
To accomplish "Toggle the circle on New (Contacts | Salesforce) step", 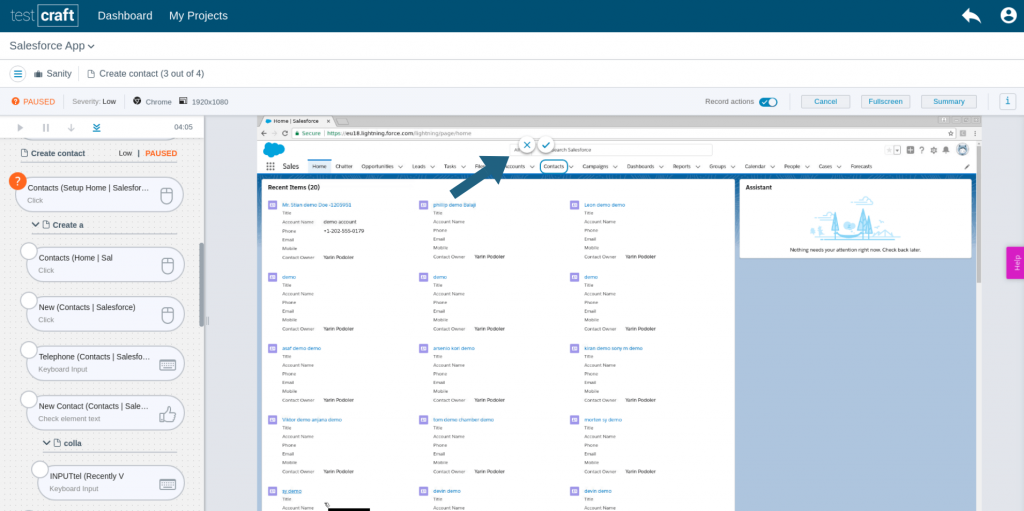I will (x=29, y=301).
